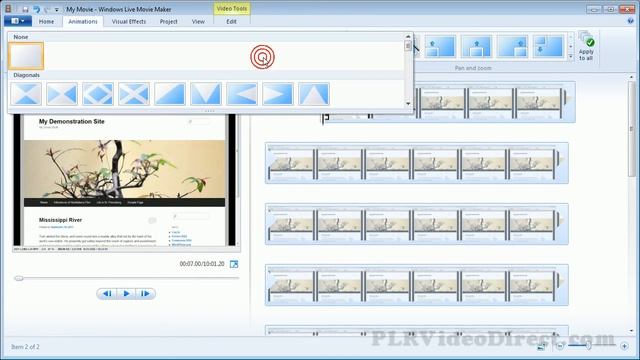Open Movie Maker help

coord(630,21)
